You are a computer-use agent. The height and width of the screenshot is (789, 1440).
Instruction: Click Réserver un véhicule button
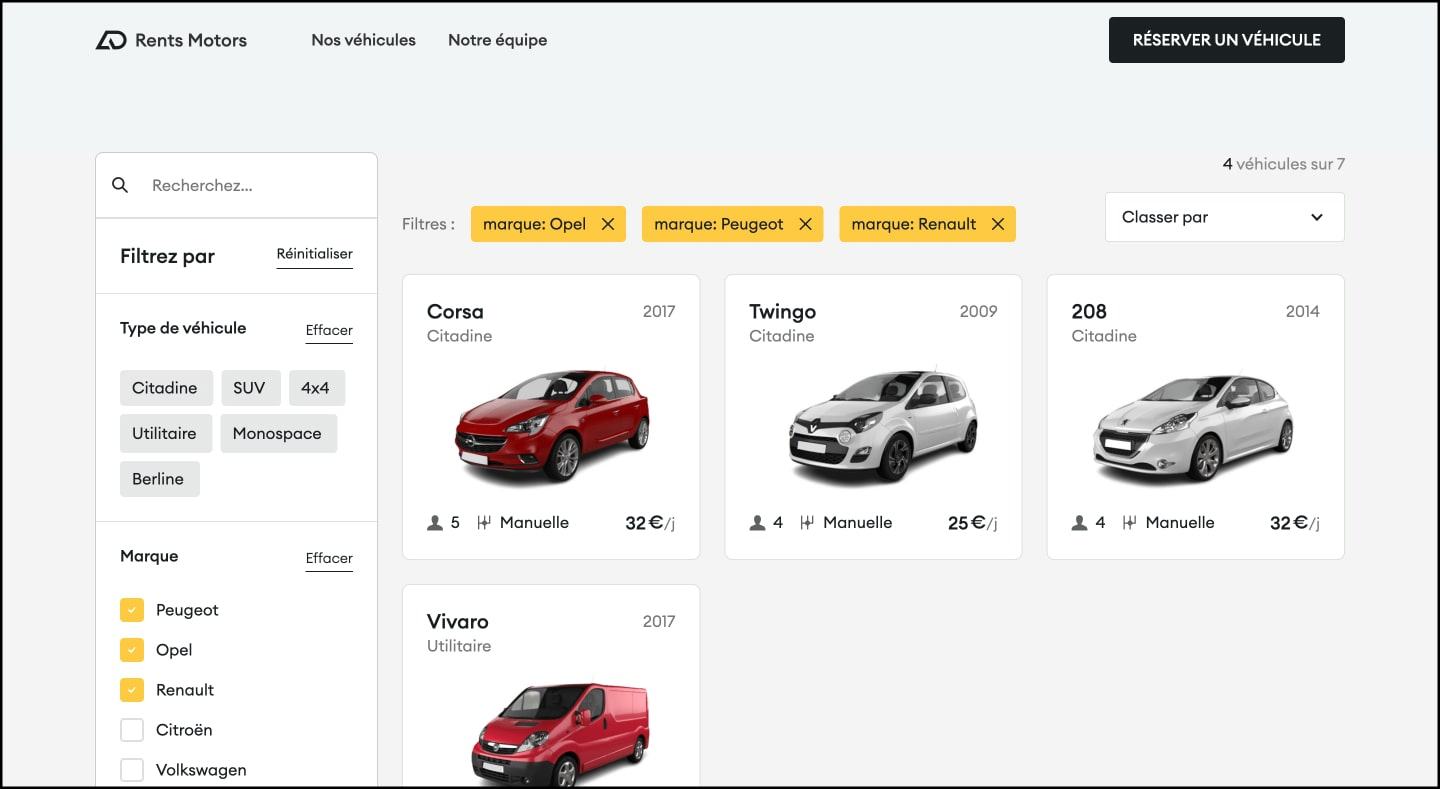tap(1226, 40)
